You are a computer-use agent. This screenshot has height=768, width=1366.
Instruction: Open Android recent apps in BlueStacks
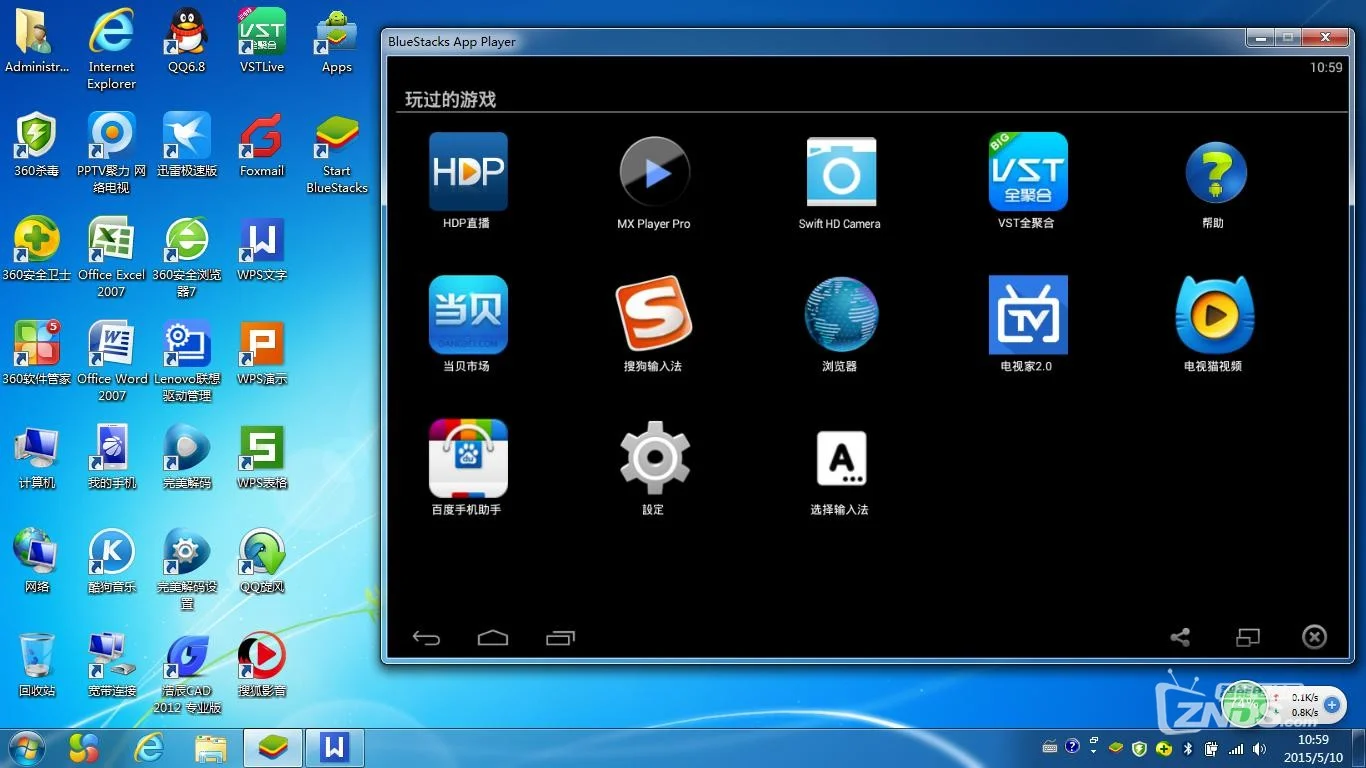point(561,638)
